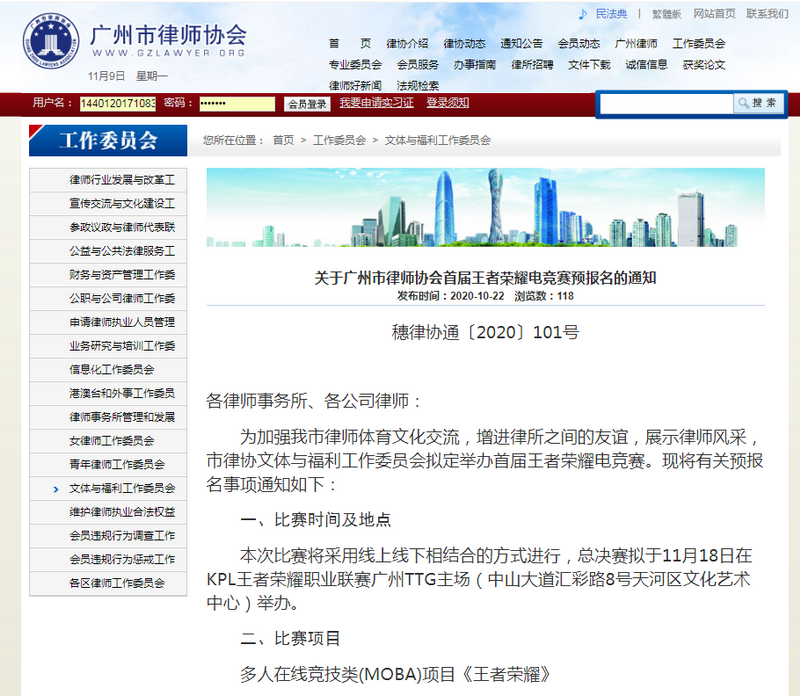
Task: Select 文体与福利工作委员会 in the sidebar
Action: [x=108, y=488]
